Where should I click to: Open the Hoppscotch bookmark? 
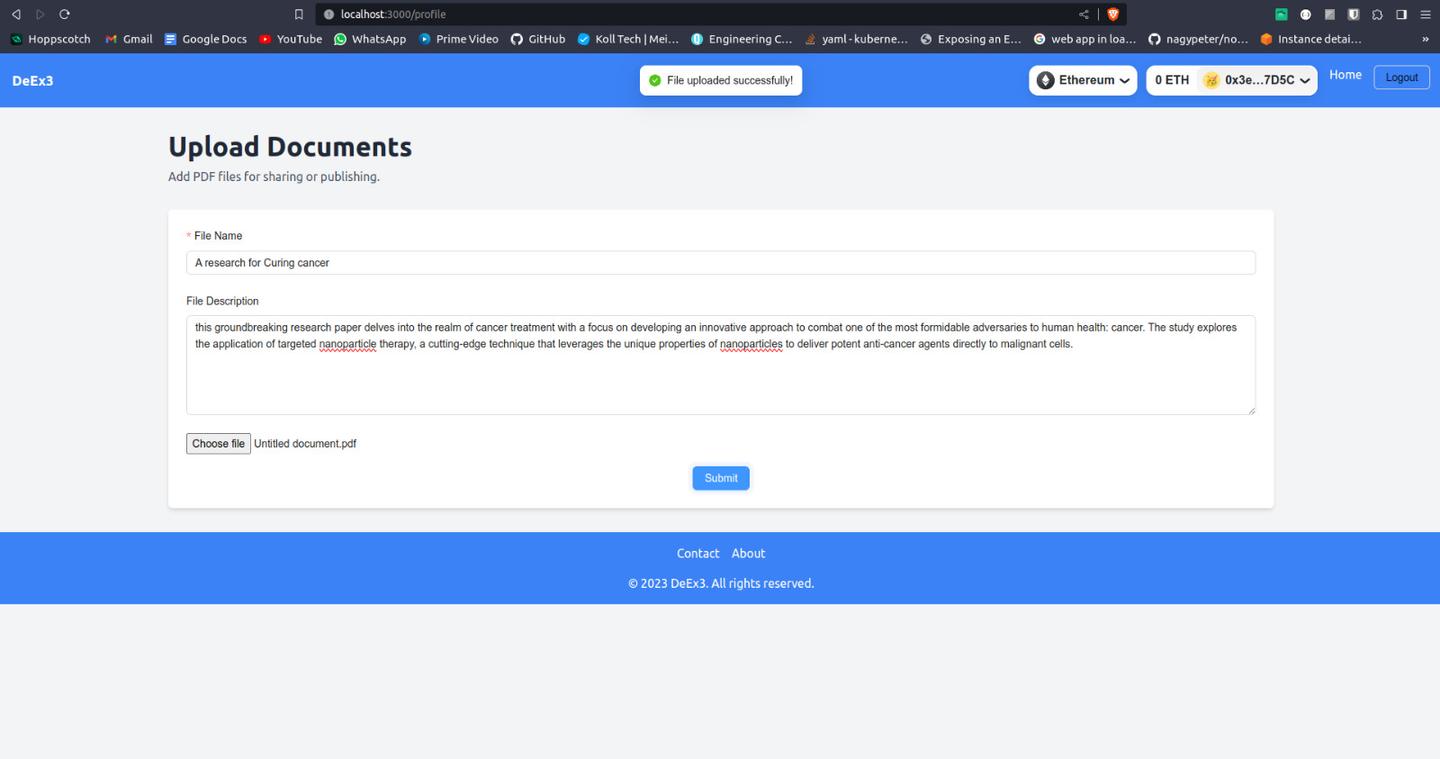(50, 39)
